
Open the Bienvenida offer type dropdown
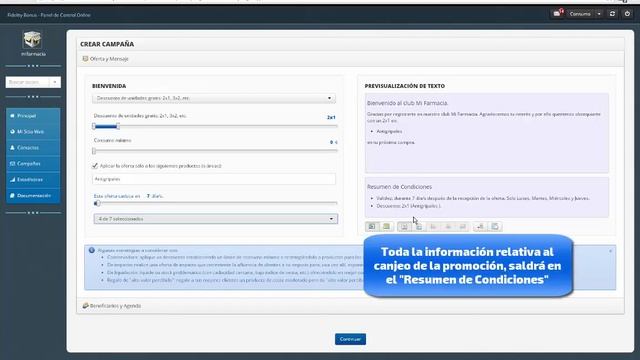(x=214, y=98)
